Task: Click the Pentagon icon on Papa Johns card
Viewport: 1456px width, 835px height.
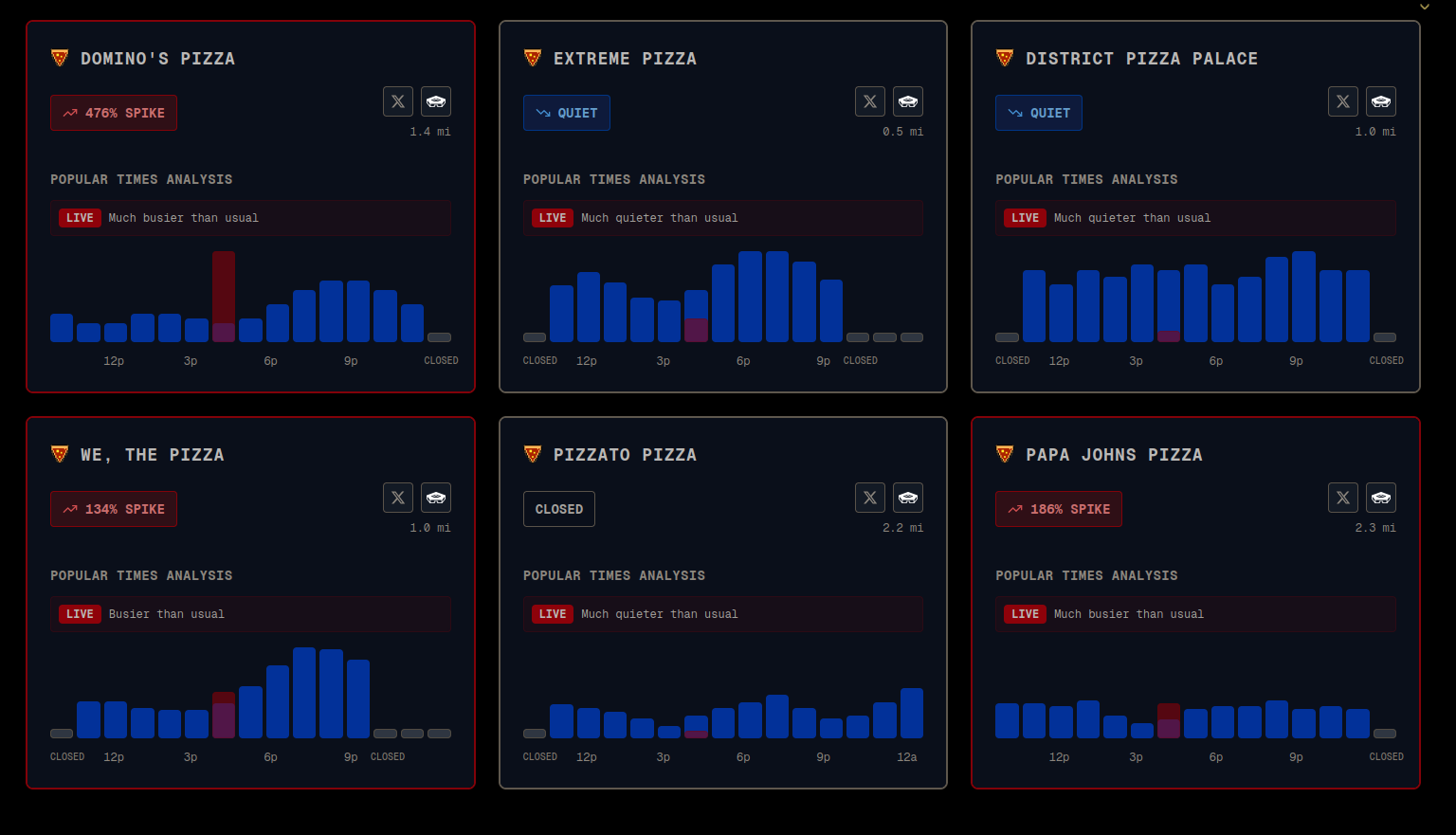Action: pos(1381,498)
